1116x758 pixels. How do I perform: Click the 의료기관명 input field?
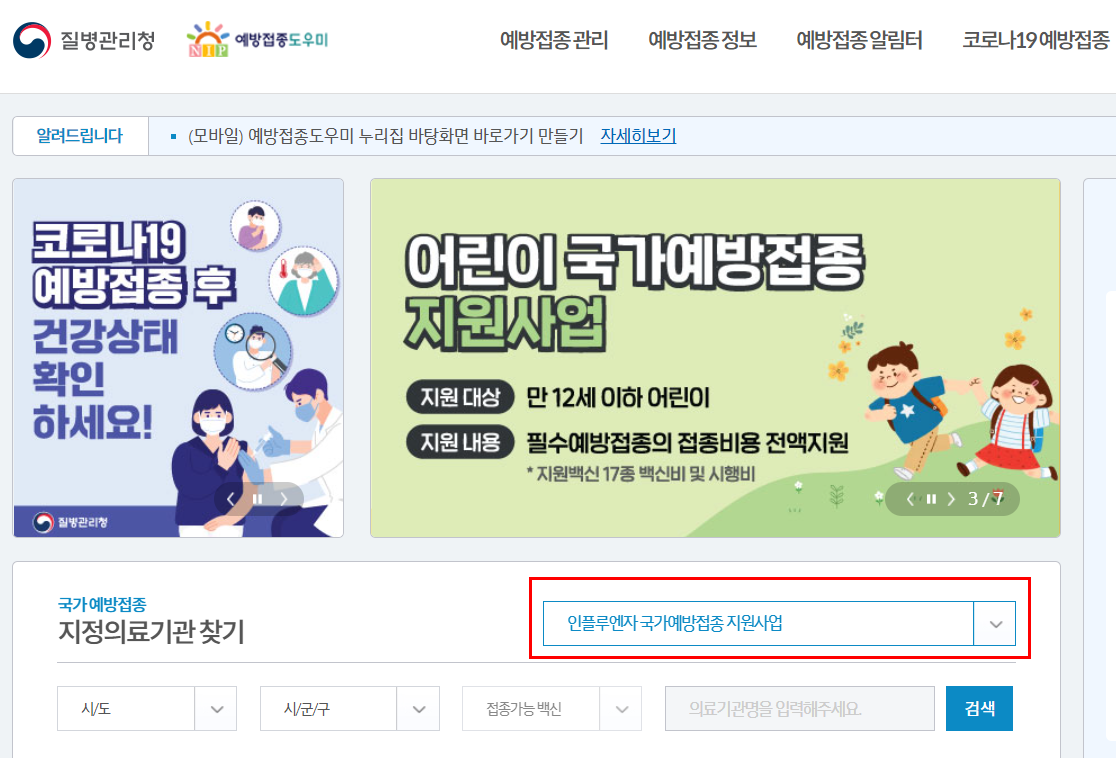799,708
